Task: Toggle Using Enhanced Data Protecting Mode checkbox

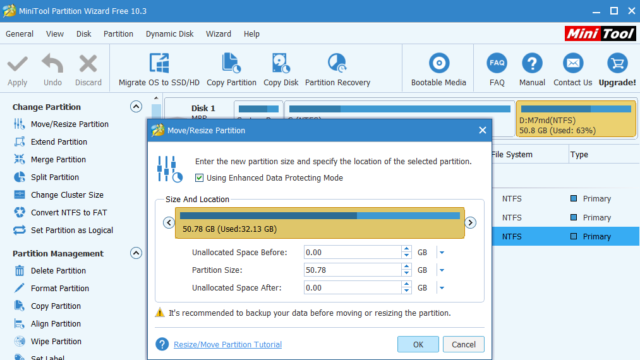Action: (x=199, y=178)
